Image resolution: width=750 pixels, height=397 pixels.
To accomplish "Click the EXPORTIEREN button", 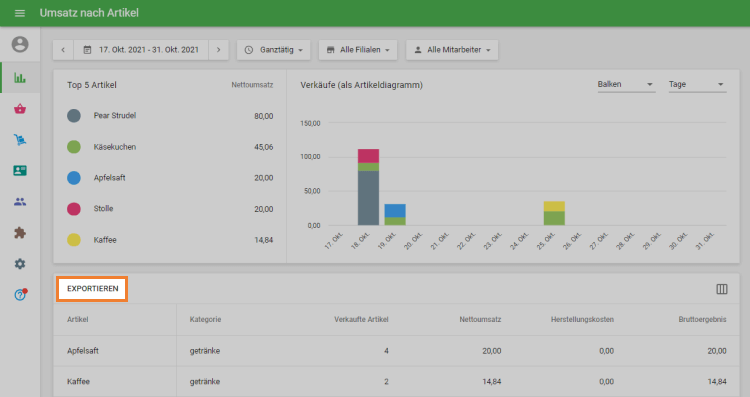I will coord(92,289).
